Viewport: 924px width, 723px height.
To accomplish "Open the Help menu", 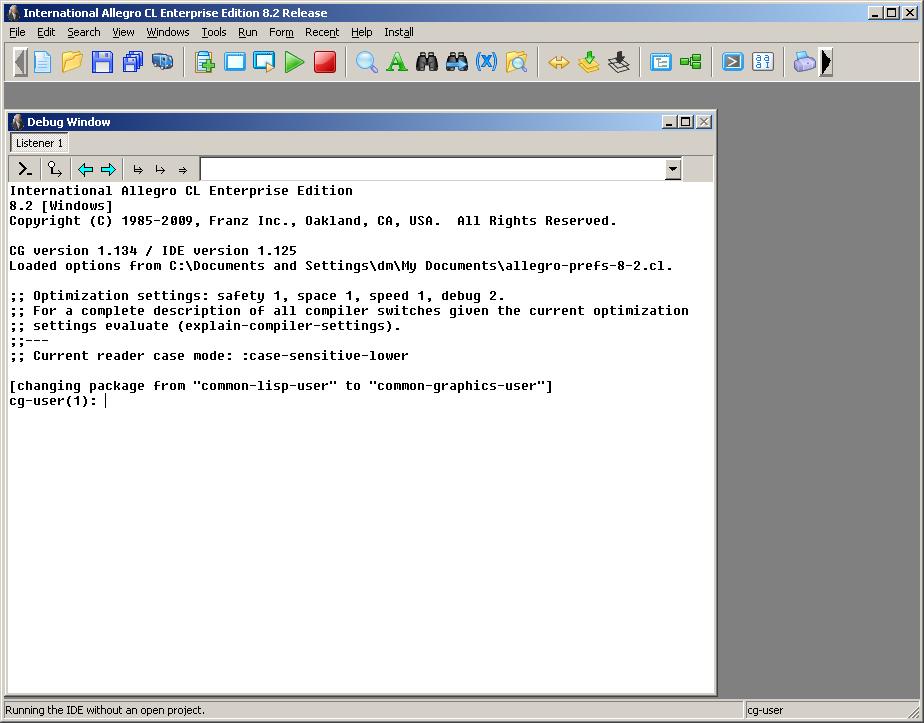I will pyautogui.click(x=362, y=32).
